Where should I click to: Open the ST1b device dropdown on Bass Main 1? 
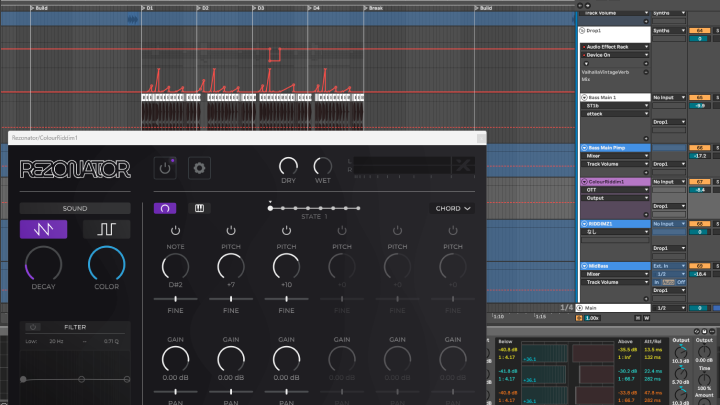click(x=615, y=106)
